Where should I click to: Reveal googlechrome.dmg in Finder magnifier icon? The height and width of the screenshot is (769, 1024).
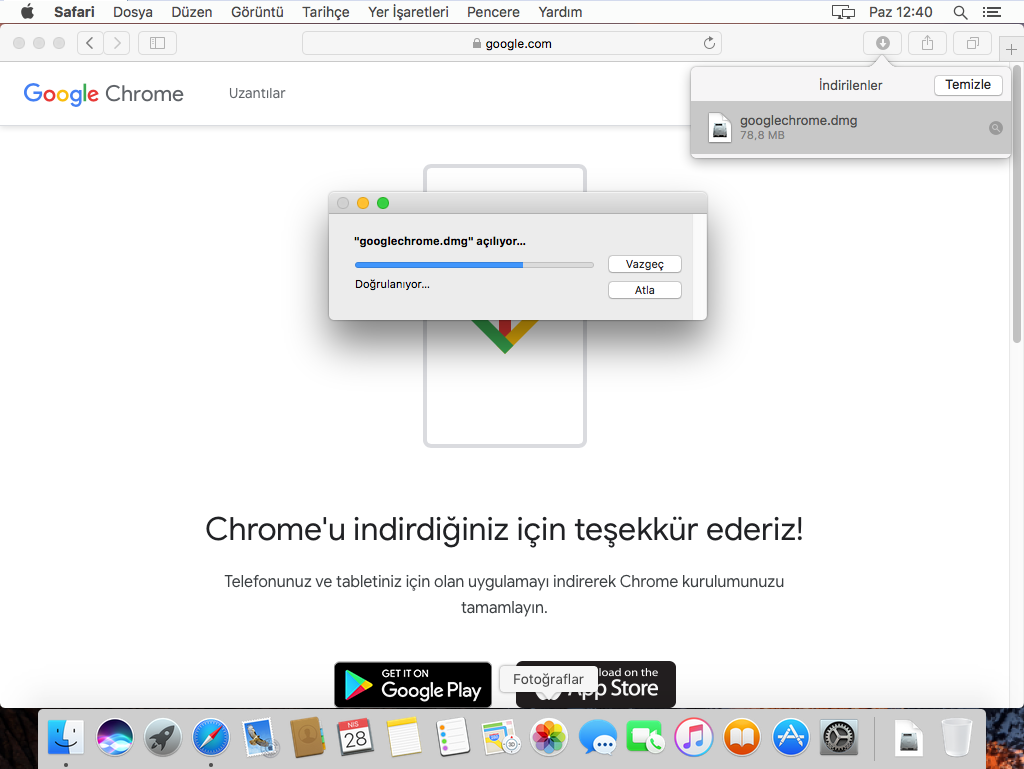pos(995,128)
